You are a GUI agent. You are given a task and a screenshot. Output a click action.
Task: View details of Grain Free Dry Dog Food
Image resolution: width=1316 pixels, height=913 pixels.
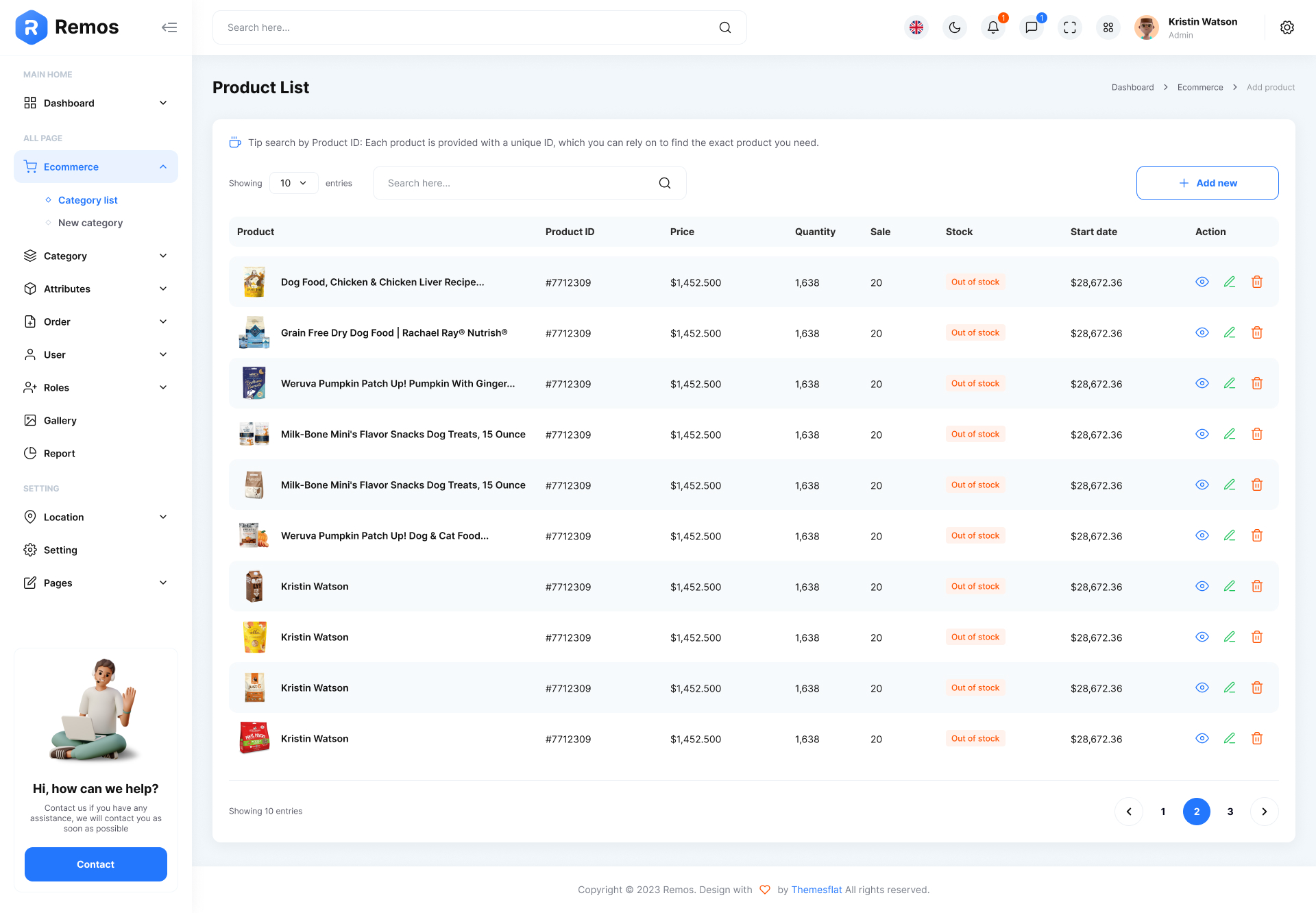[1202, 332]
